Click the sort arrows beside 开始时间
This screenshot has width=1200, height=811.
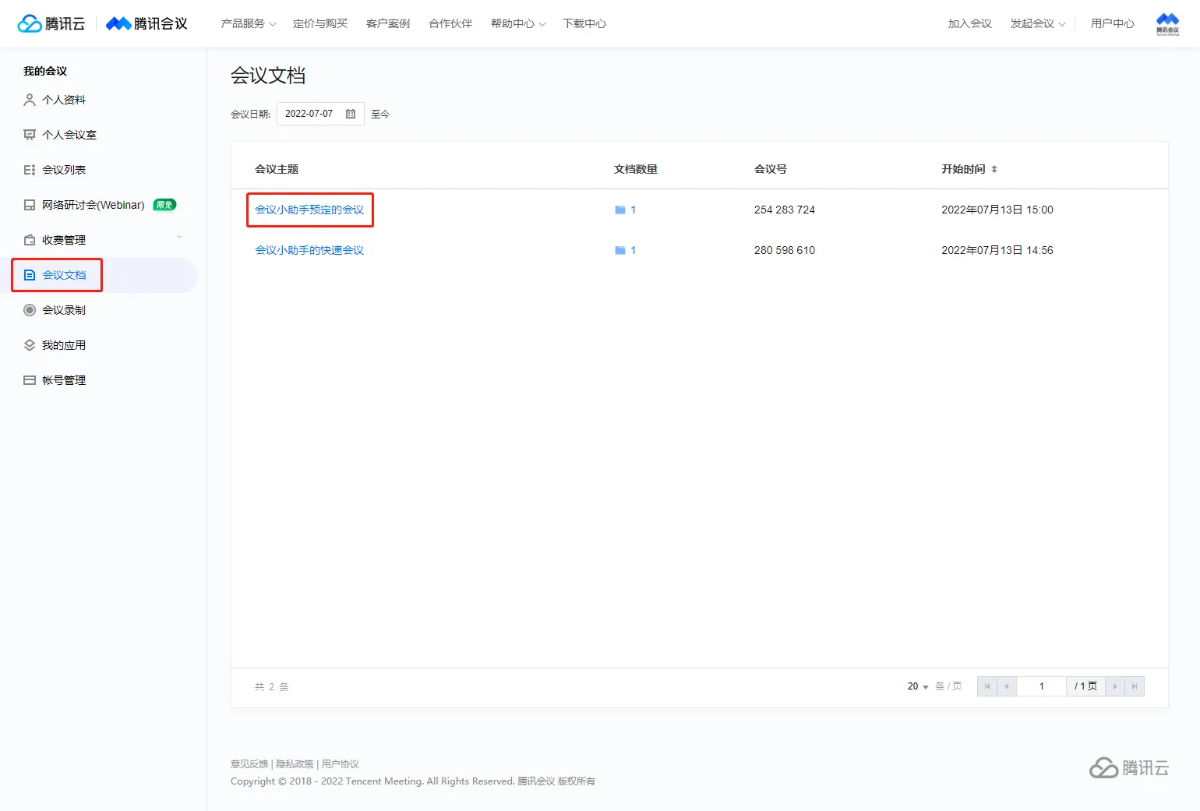click(x=994, y=170)
